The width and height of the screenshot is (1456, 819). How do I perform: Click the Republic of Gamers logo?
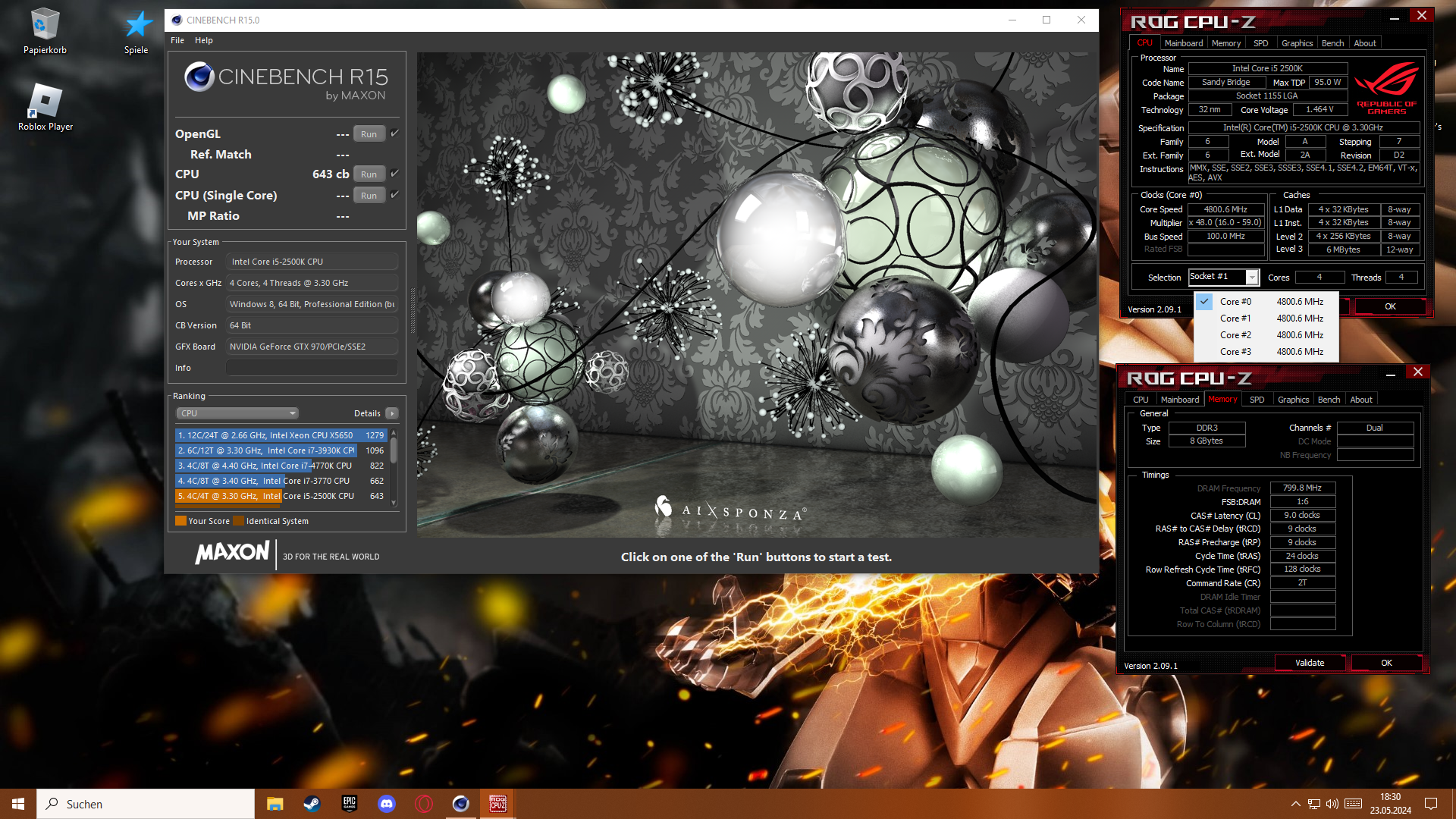(x=1387, y=88)
